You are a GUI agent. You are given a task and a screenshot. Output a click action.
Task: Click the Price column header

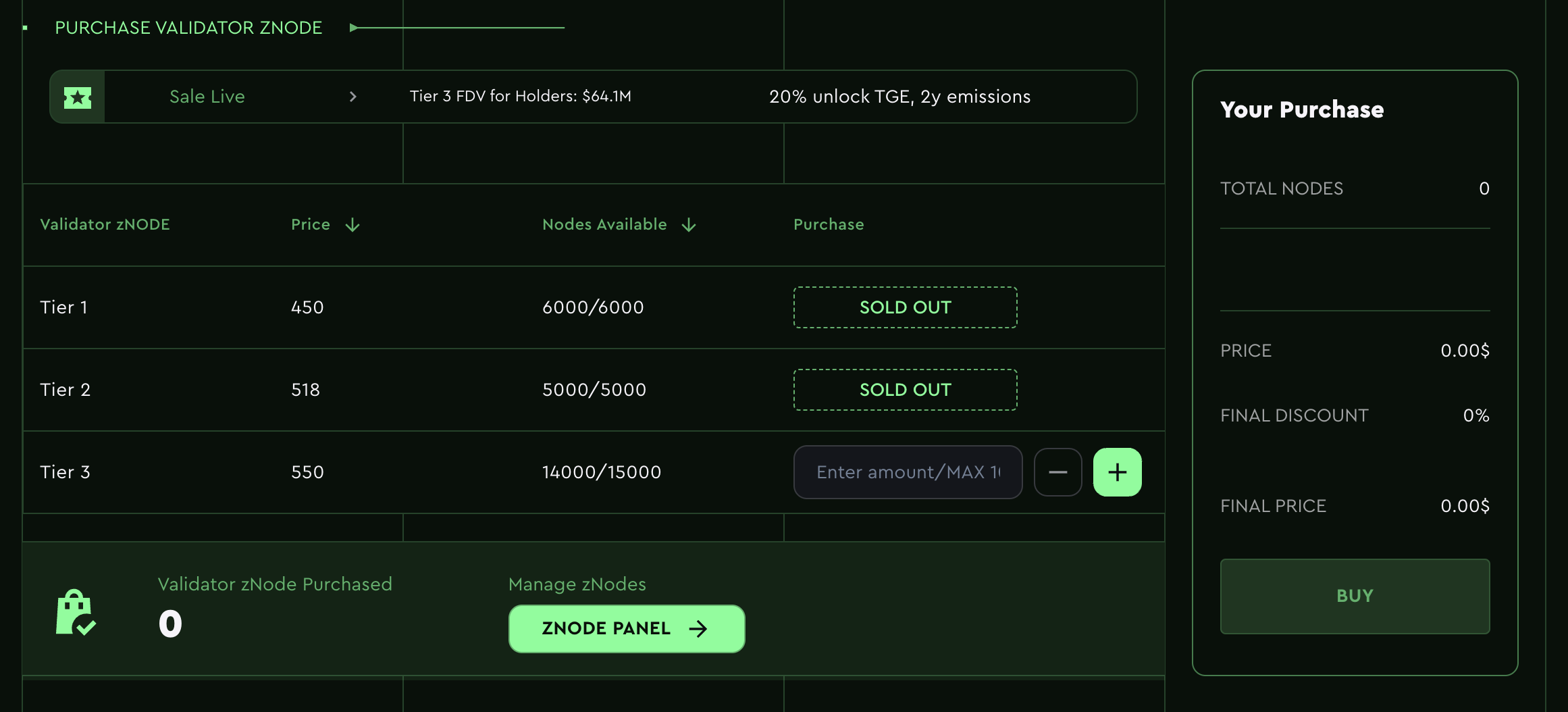click(x=311, y=224)
